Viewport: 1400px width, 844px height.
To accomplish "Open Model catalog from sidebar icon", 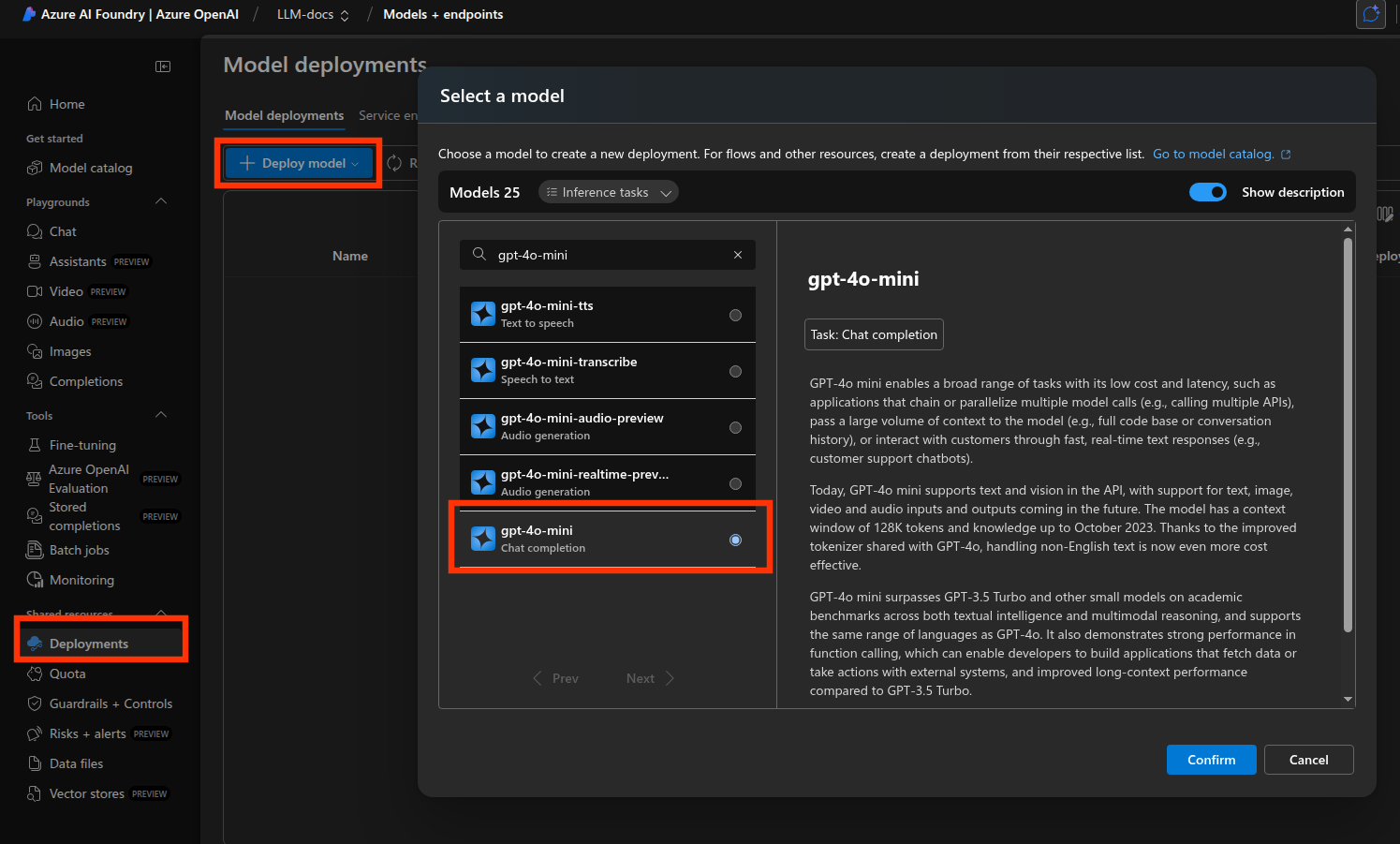I will click(35, 168).
